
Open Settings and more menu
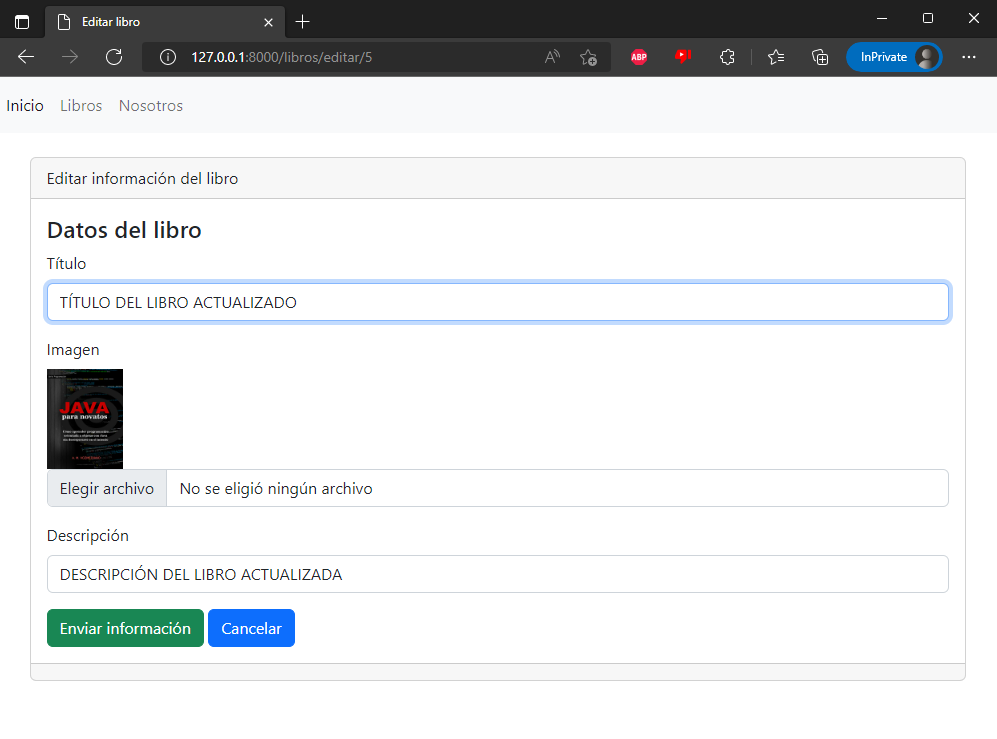[969, 57]
